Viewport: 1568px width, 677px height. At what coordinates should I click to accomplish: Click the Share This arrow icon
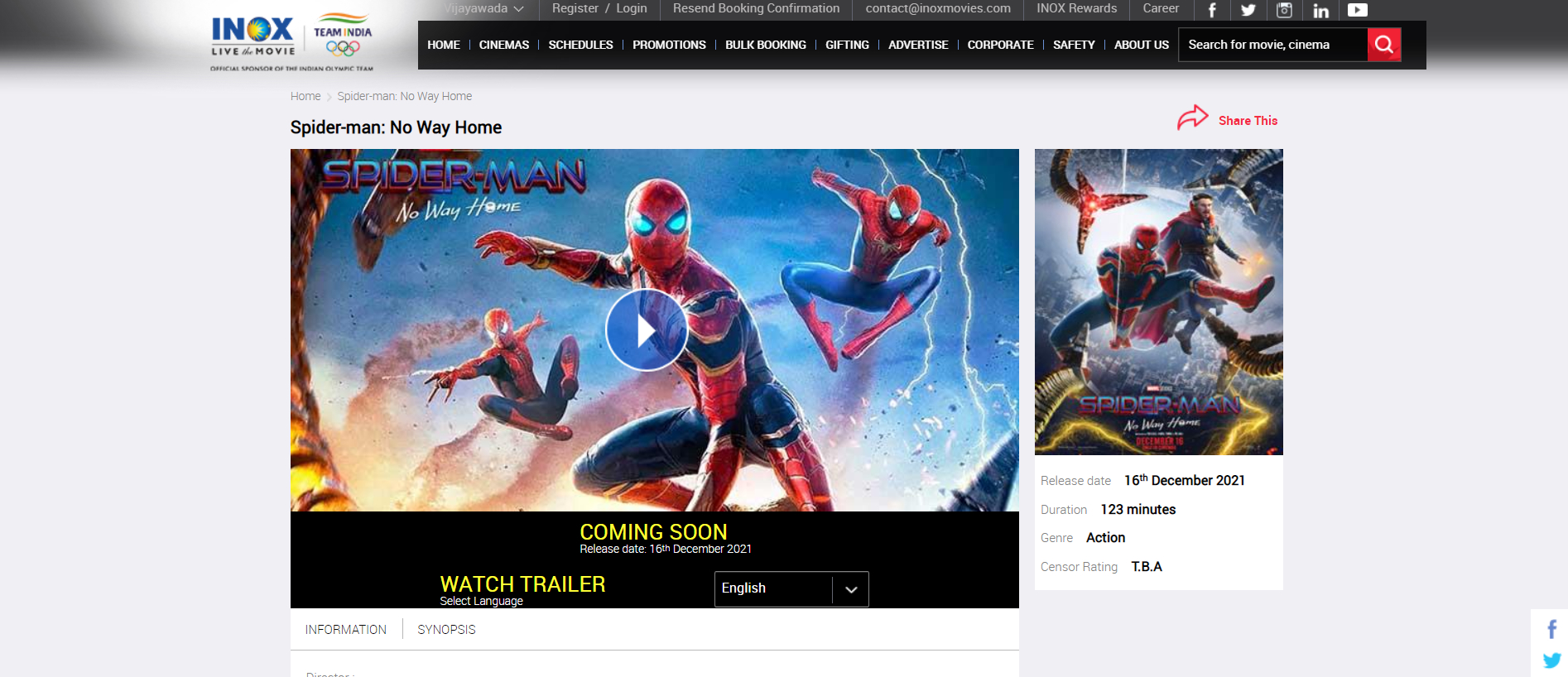click(1193, 118)
